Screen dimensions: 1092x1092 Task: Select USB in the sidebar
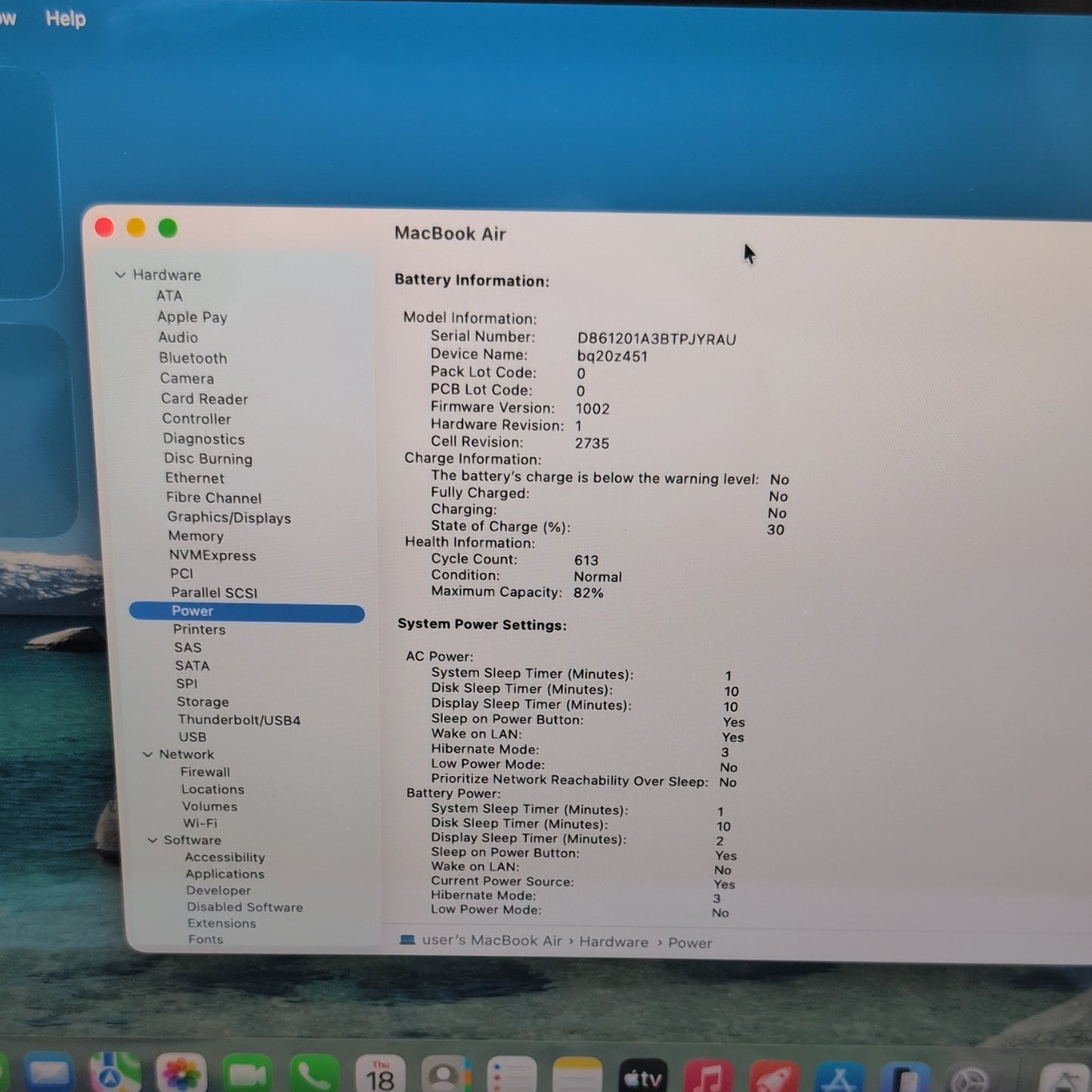[193, 737]
